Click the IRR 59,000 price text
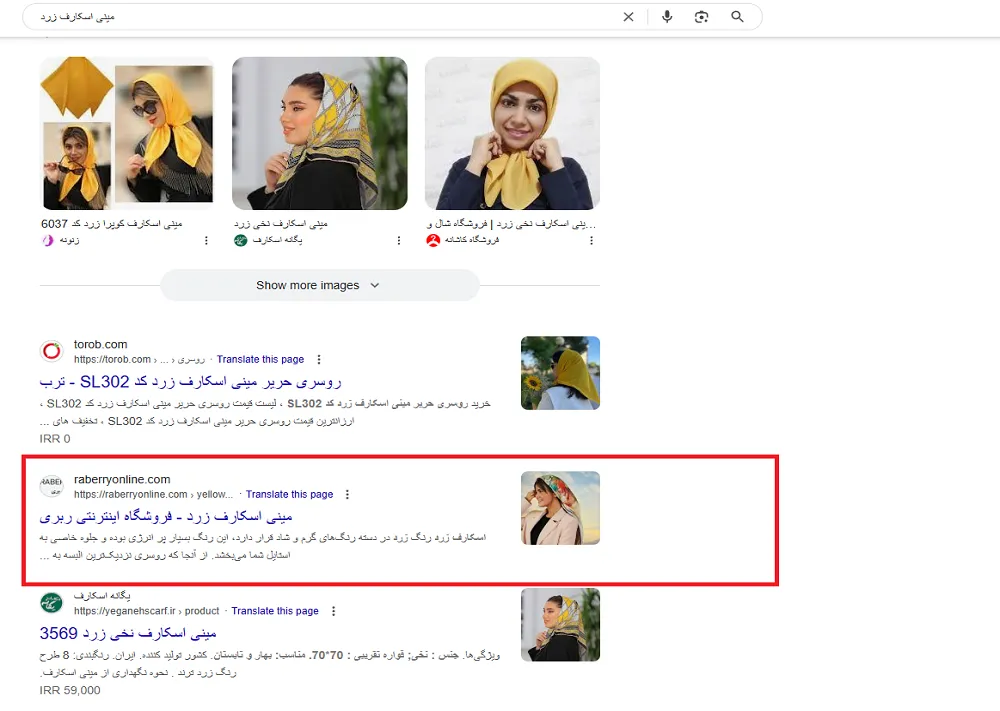This screenshot has height=711, width=1000. [70, 691]
